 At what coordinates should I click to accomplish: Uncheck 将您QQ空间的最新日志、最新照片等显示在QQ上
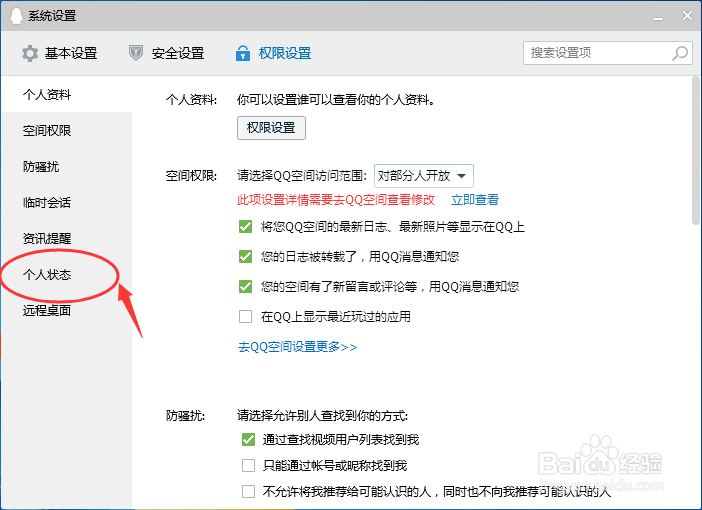245,227
